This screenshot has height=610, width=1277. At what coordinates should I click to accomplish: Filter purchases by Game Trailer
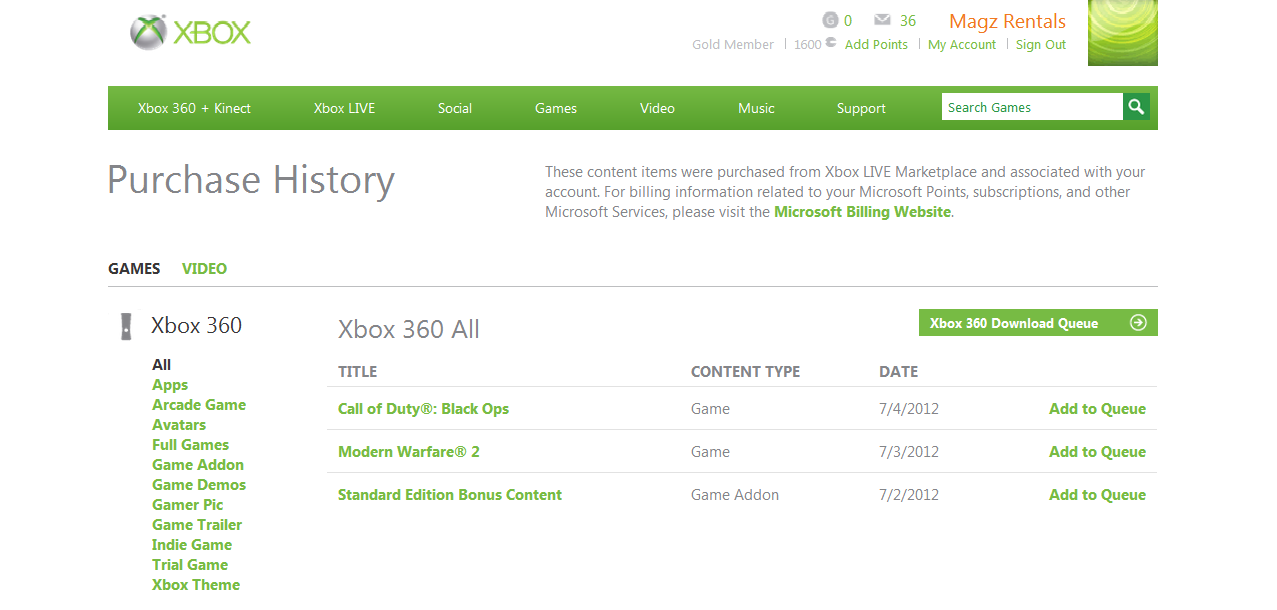[197, 524]
